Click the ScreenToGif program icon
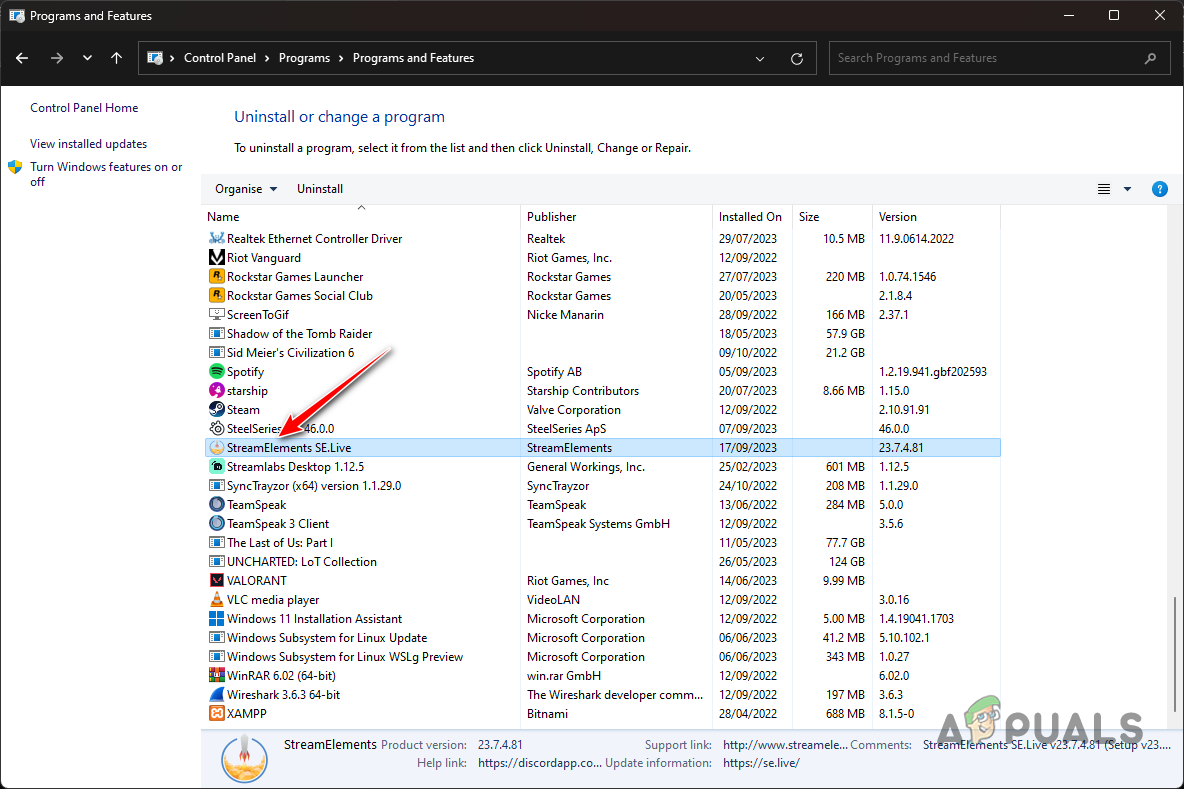The width and height of the screenshot is (1184, 789). (x=217, y=314)
